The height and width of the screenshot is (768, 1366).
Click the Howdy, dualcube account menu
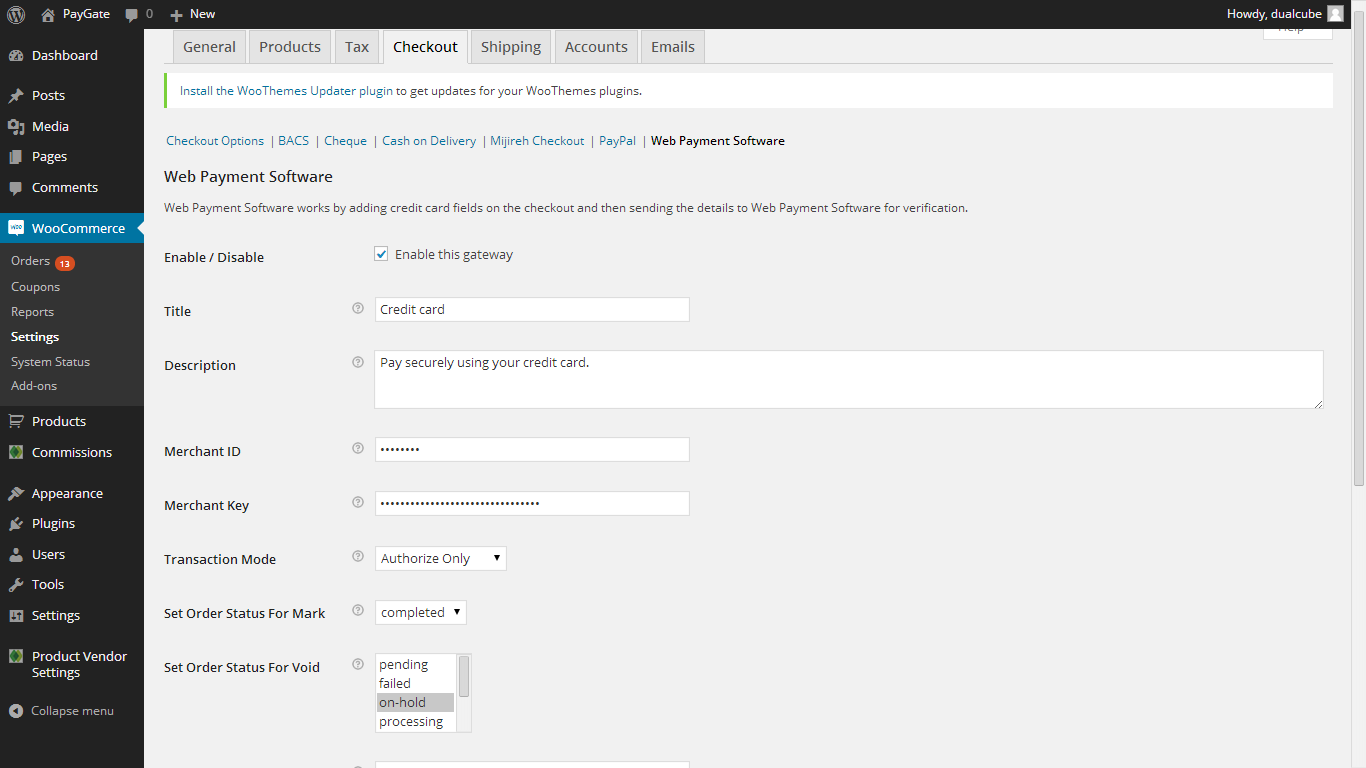(x=1285, y=14)
